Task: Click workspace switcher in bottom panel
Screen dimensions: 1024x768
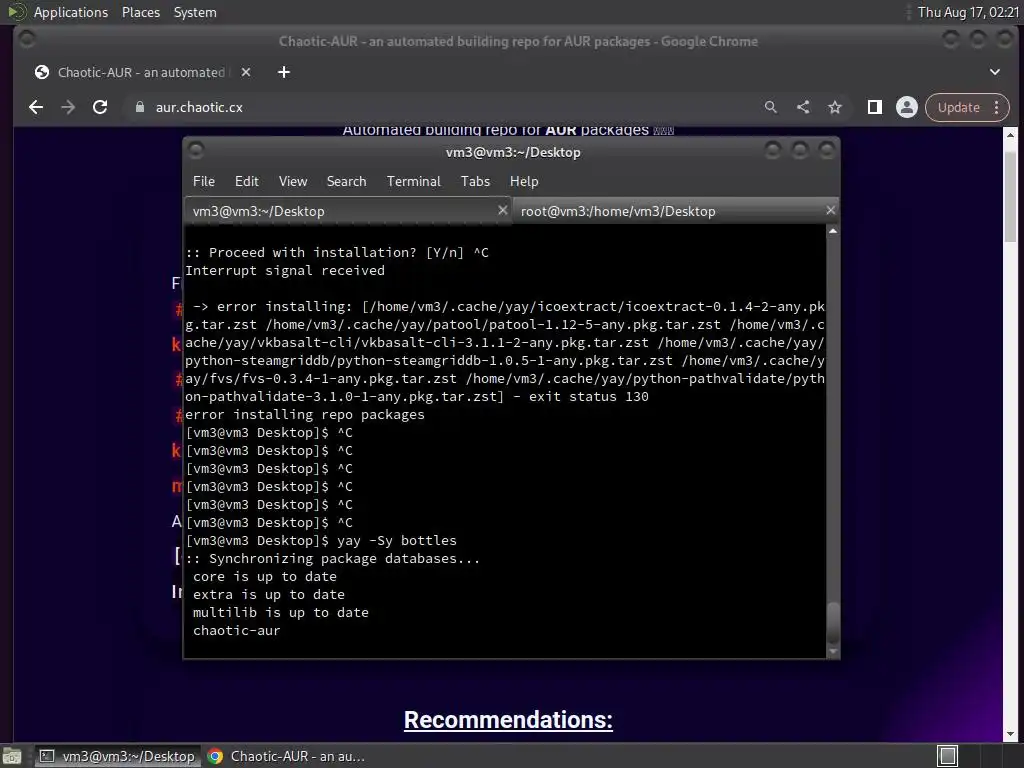Action: [948, 756]
